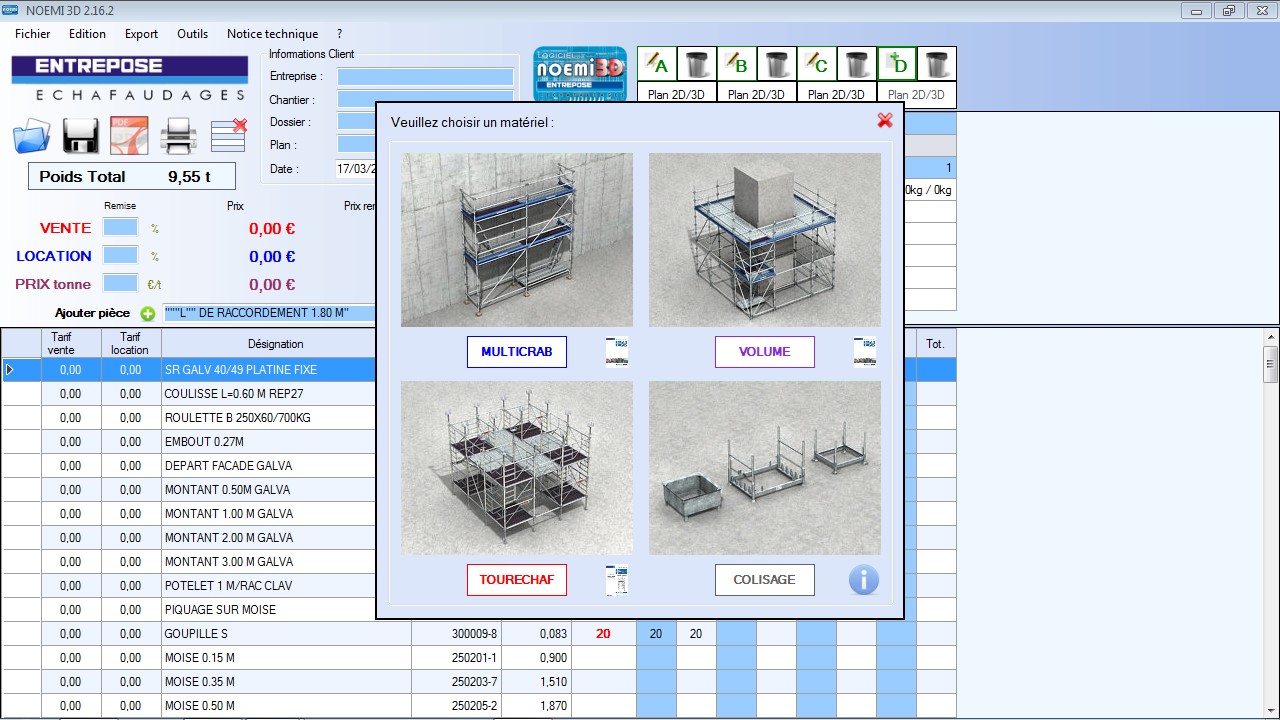Image resolution: width=1280 pixels, height=720 pixels.
Task: Click the NOEMI 3D Entrepose logo
Action: (580, 74)
